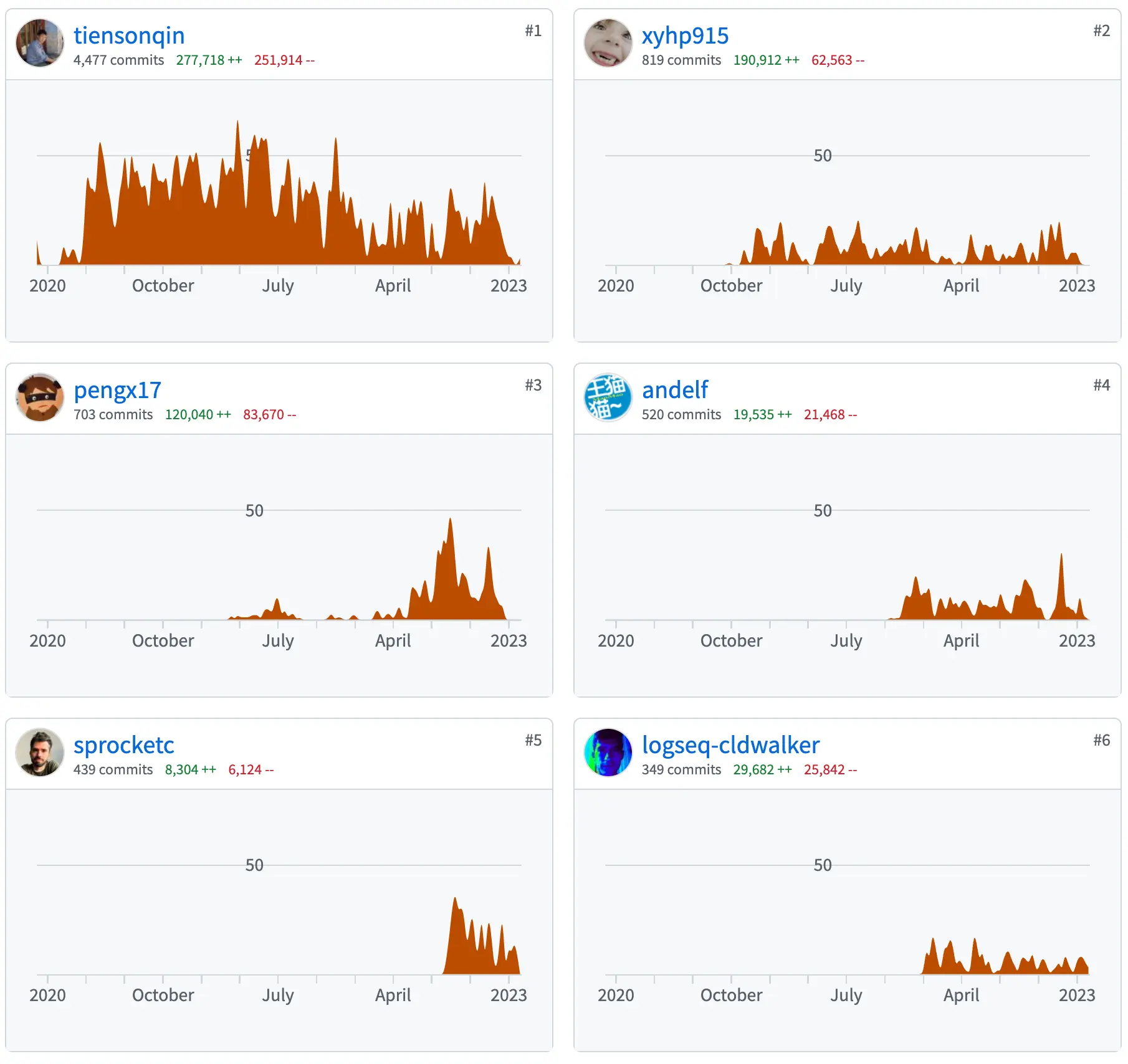The width and height of the screenshot is (1128, 1064).
Task: Open pengx17's avatar picture
Action: click(x=40, y=397)
